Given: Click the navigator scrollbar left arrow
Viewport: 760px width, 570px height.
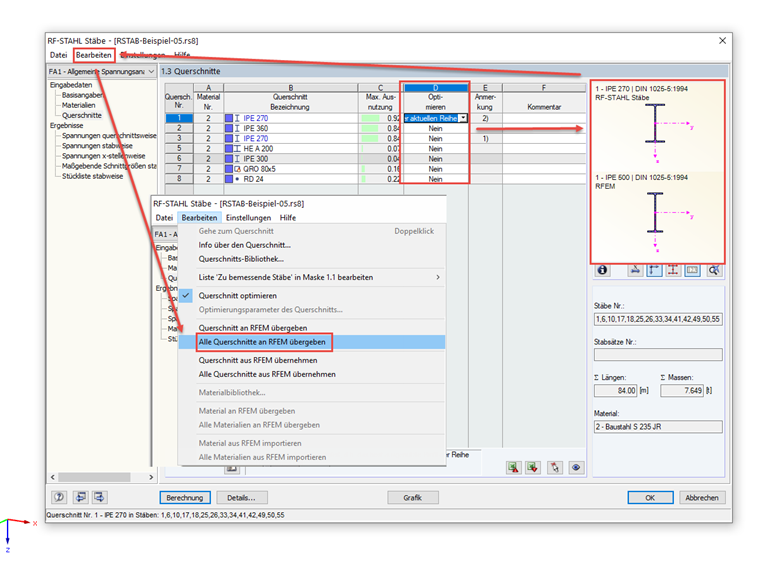Looking at the screenshot, I should coord(53,477).
